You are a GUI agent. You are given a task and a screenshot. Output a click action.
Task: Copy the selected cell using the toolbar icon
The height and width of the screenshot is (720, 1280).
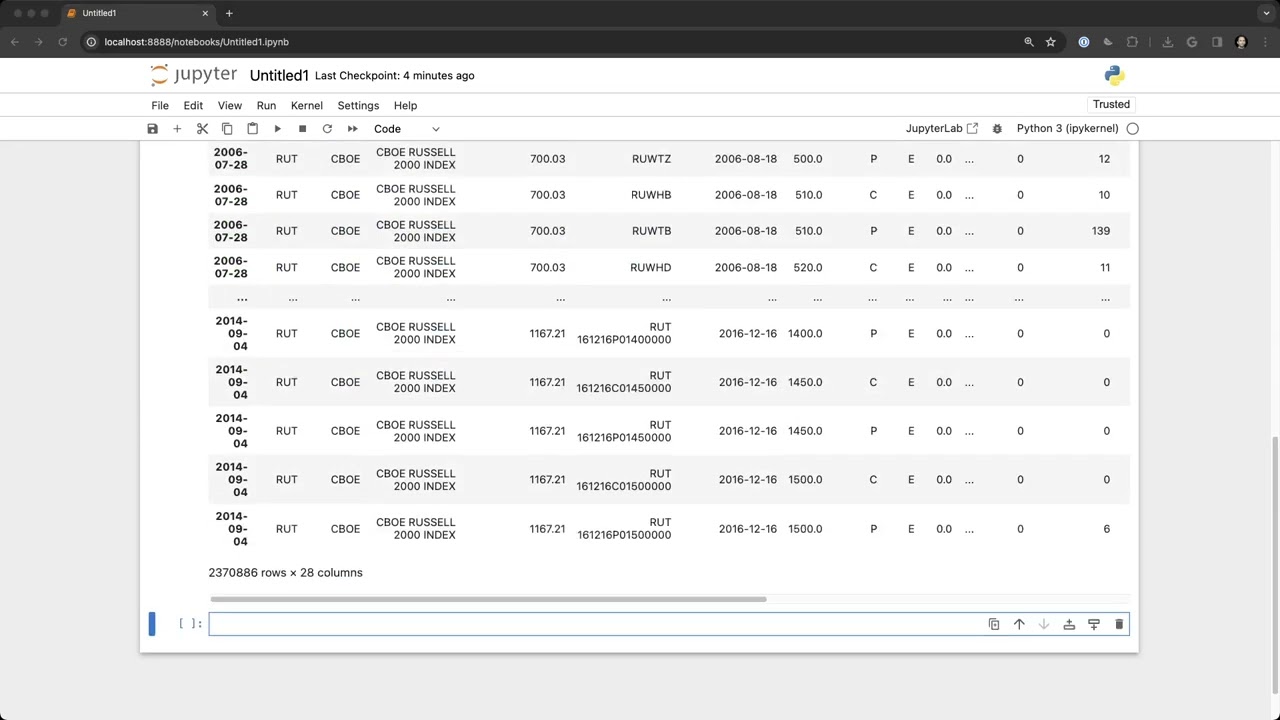(x=227, y=129)
